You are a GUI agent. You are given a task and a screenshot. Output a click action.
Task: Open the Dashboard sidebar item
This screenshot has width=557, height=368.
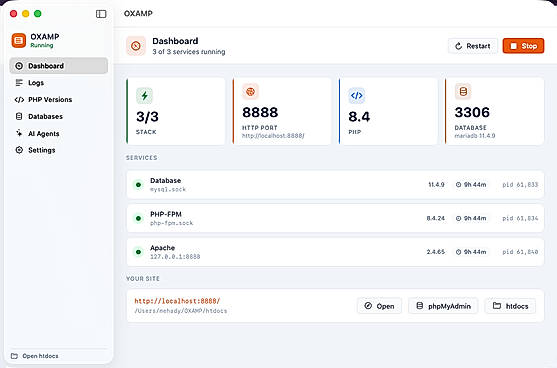[59, 66]
